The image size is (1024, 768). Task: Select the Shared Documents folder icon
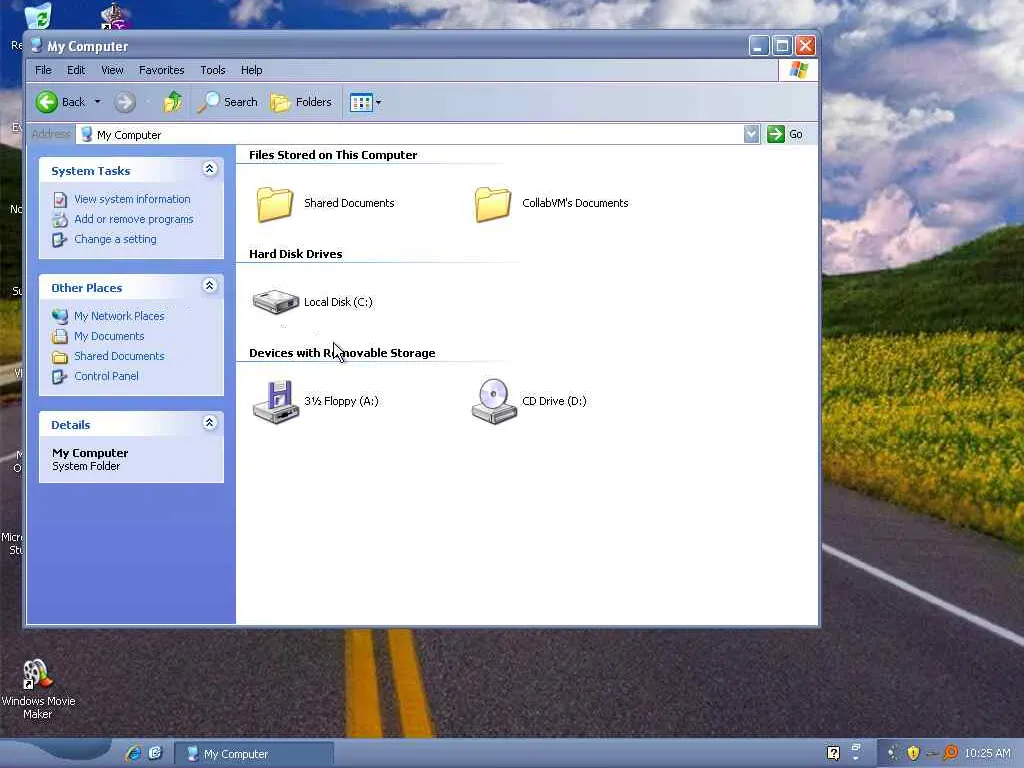click(x=274, y=204)
